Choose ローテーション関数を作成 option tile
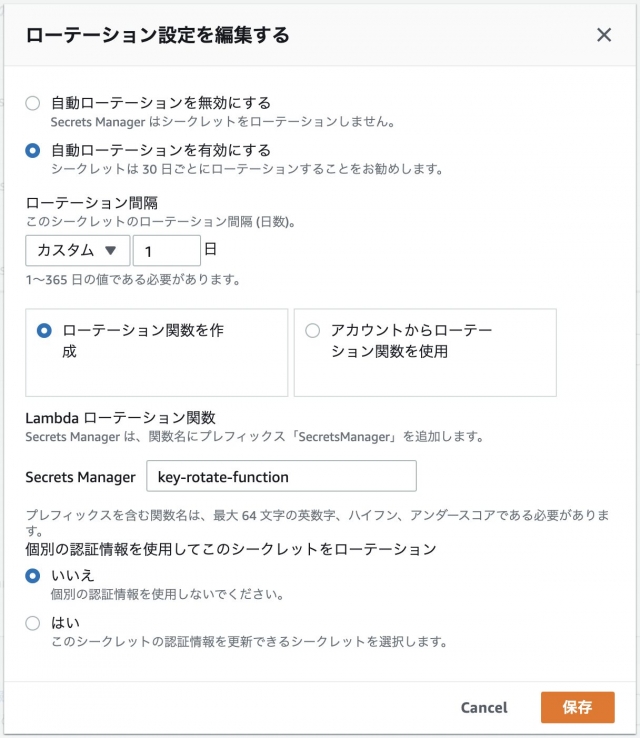The image size is (640, 738). coord(157,353)
